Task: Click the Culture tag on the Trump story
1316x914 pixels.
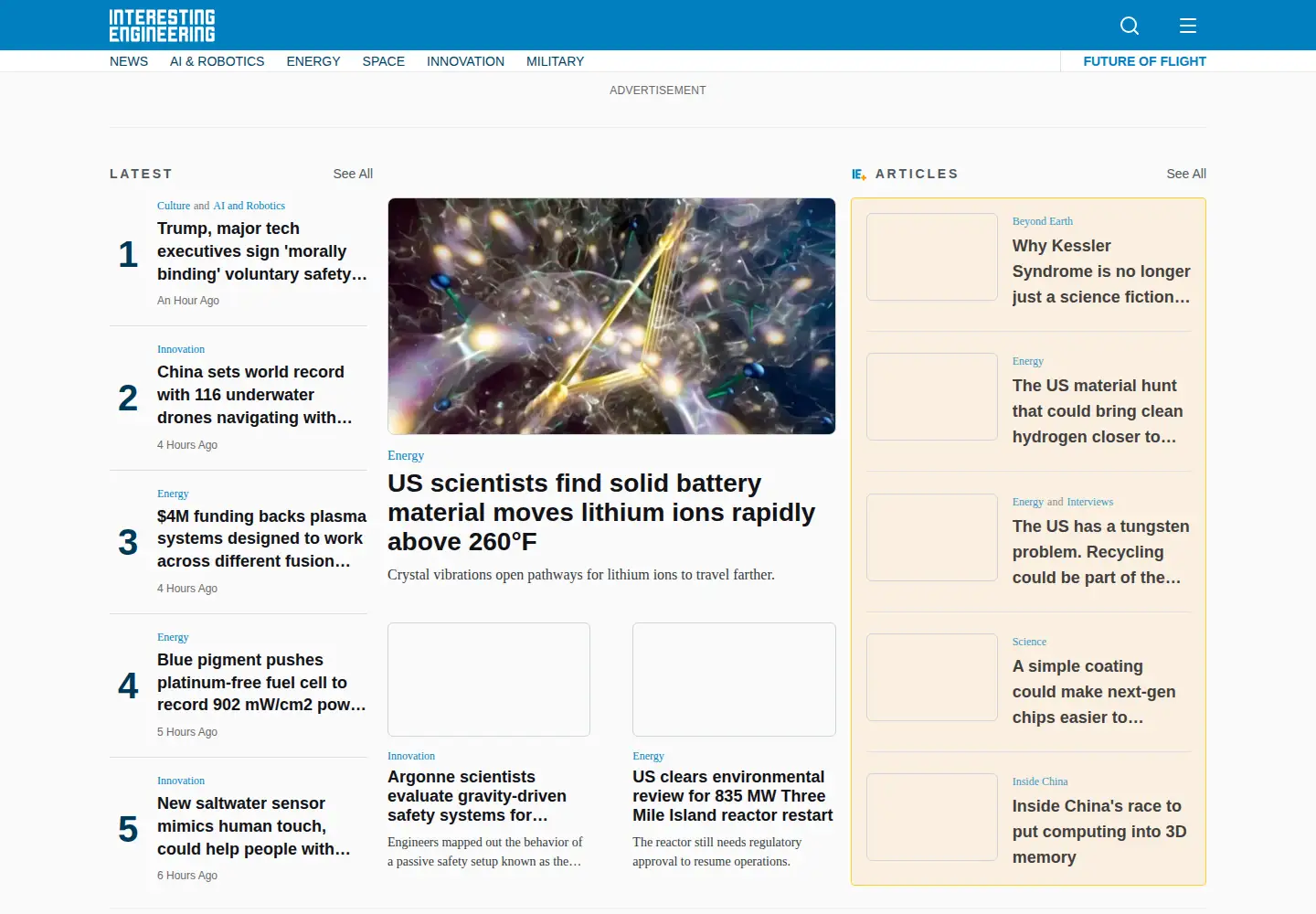Action: 174,206
